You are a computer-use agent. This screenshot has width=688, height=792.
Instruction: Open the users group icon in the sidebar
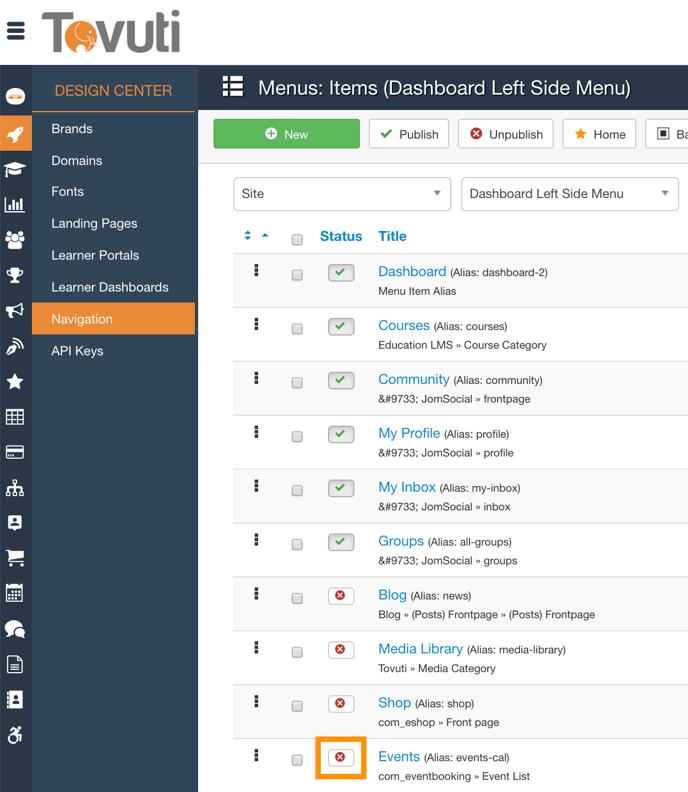[x=15, y=240]
